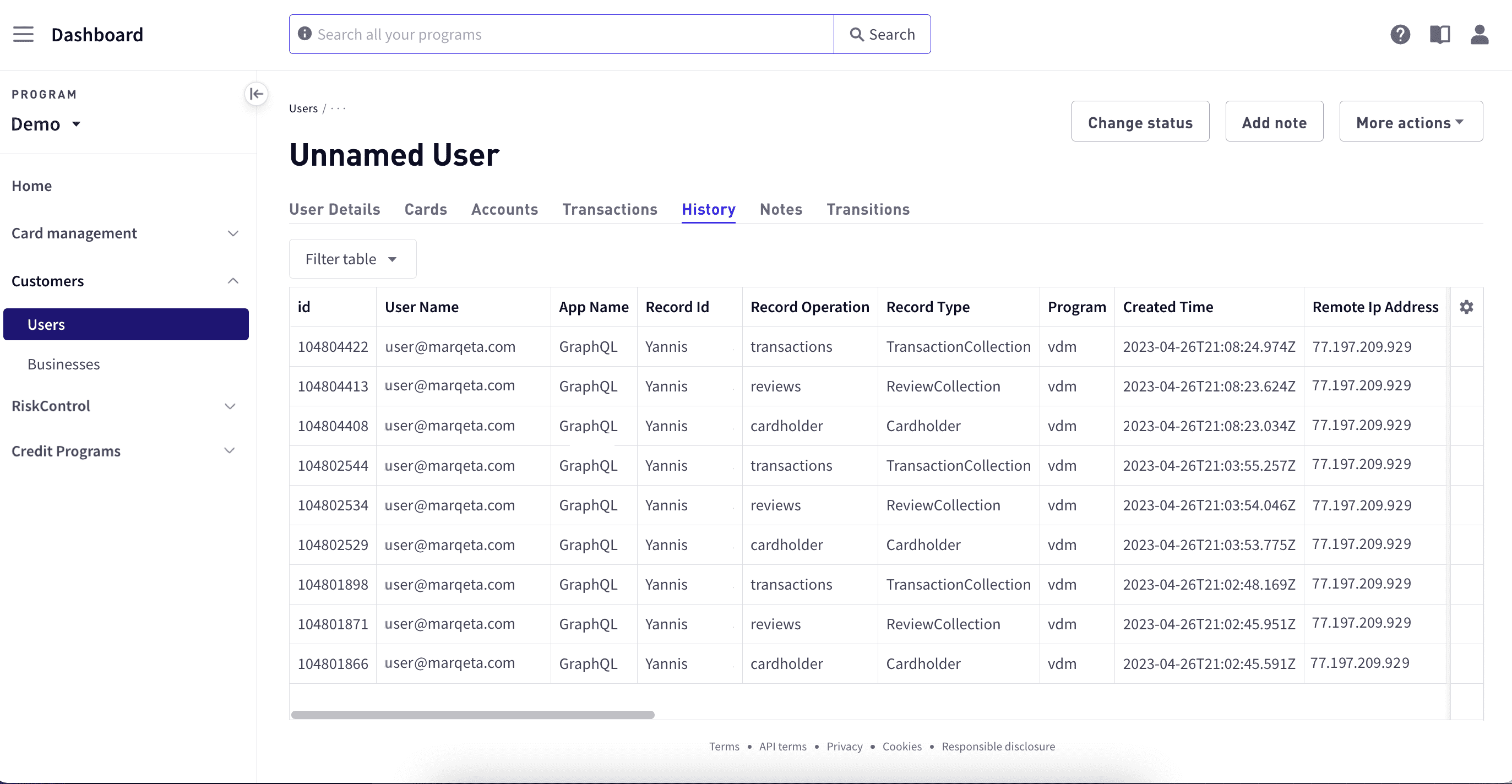Screen dimensions: 1512x784
Task: Collapse the sidebar with the arrow icon
Action: click(x=256, y=94)
